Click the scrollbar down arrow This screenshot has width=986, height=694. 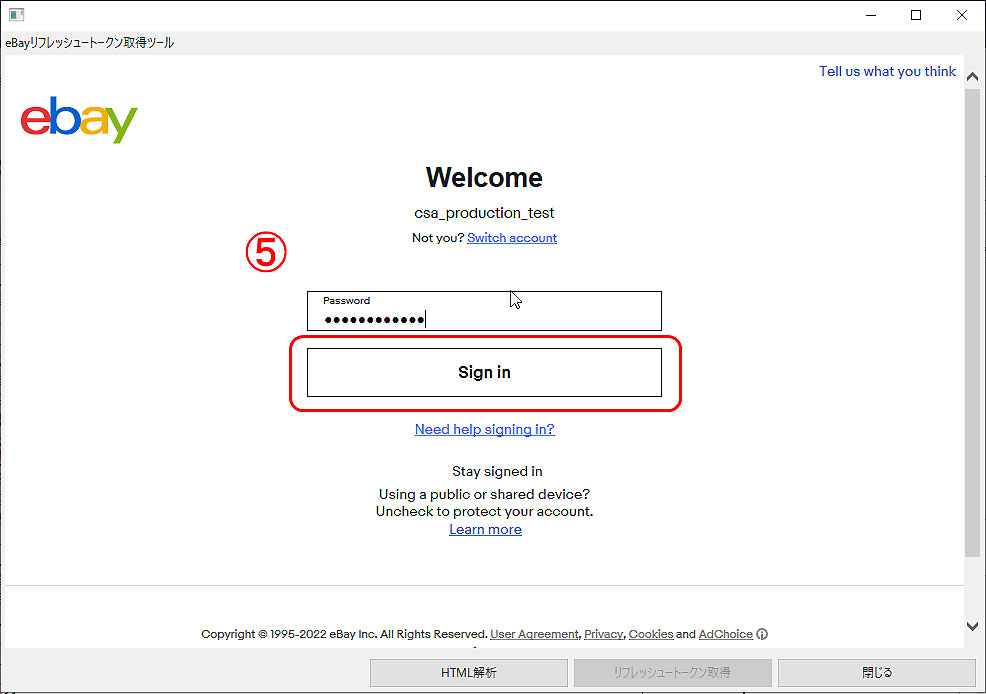(x=972, y=626)
